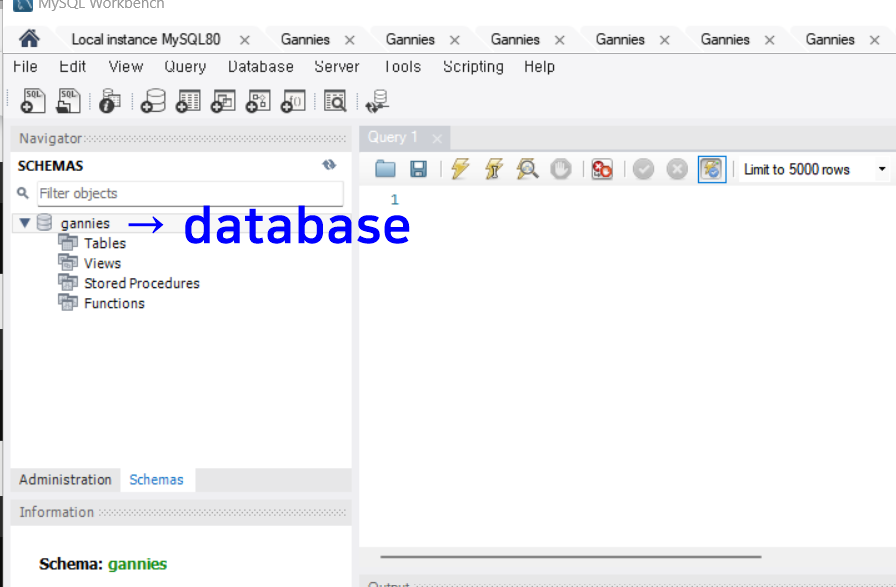Image resolution: width=896 pixels, height=587 pixels.
Task: Refresh the SCHEMAS list
Action: pos(329,165)
